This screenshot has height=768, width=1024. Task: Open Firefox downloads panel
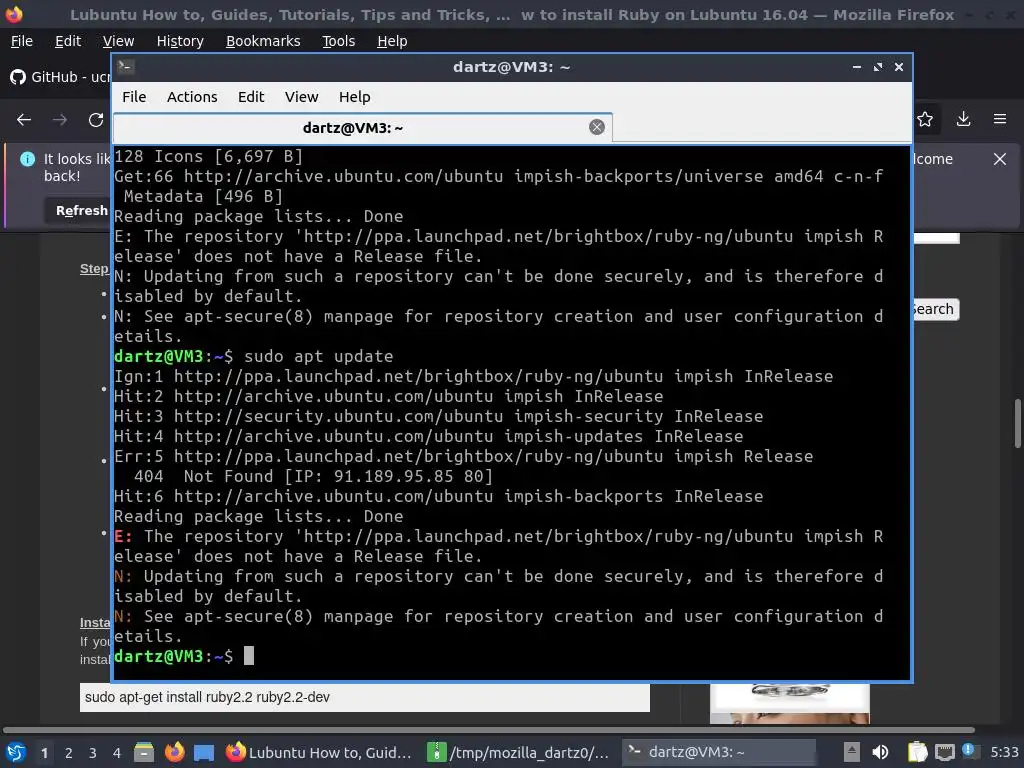pos(963,120)
